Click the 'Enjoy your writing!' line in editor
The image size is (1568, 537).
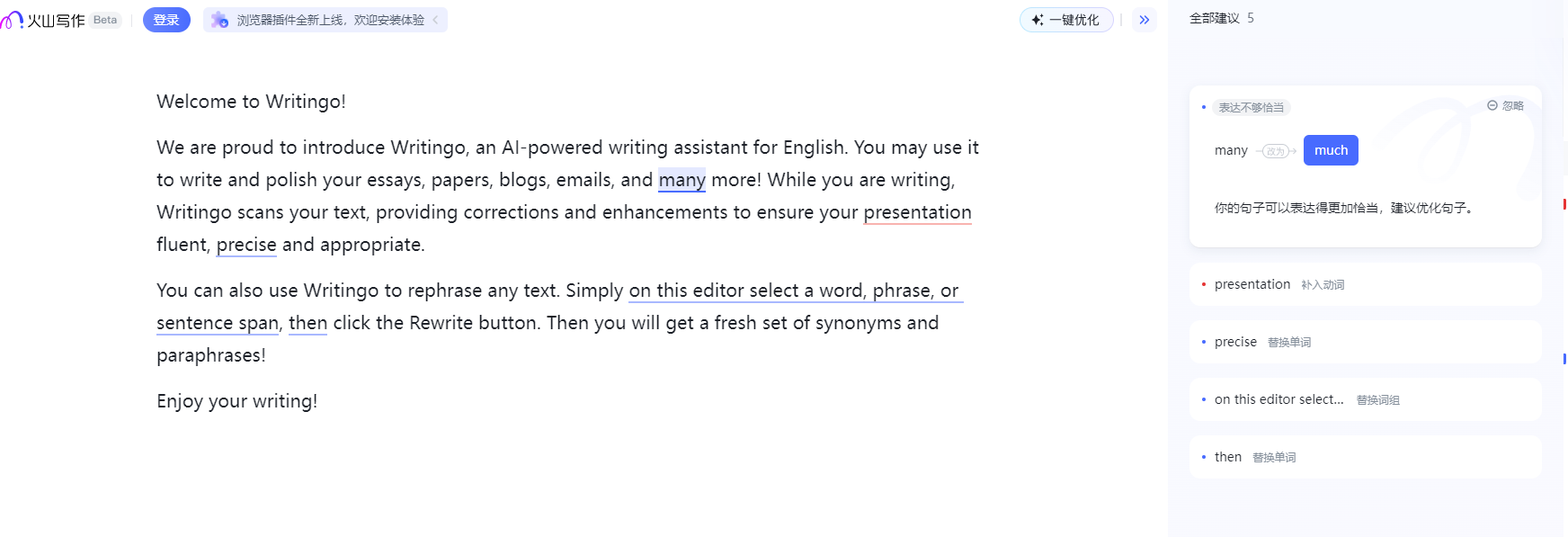(x=236, y=401)
